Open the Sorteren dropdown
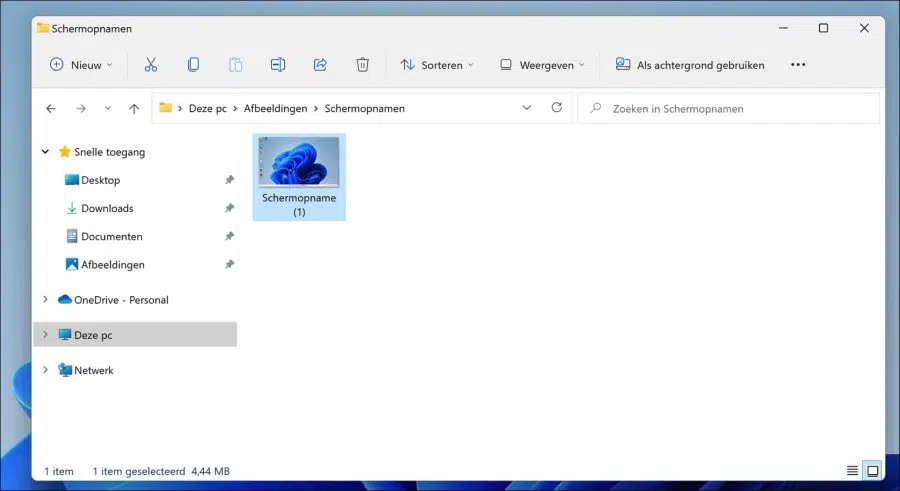Viewport: 900px width, 491px height. (437, 65)
